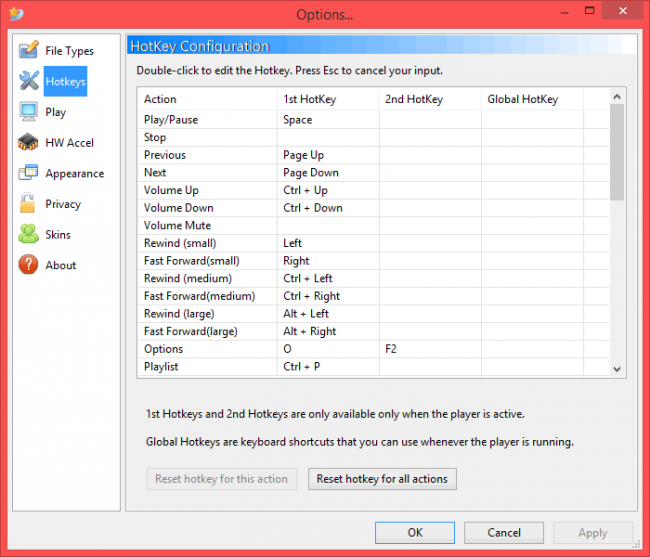Click the Left hotkey cell for Rewind (small)
Image resolution: width=650 pixels, height=557 pixels.
point(328,243)
